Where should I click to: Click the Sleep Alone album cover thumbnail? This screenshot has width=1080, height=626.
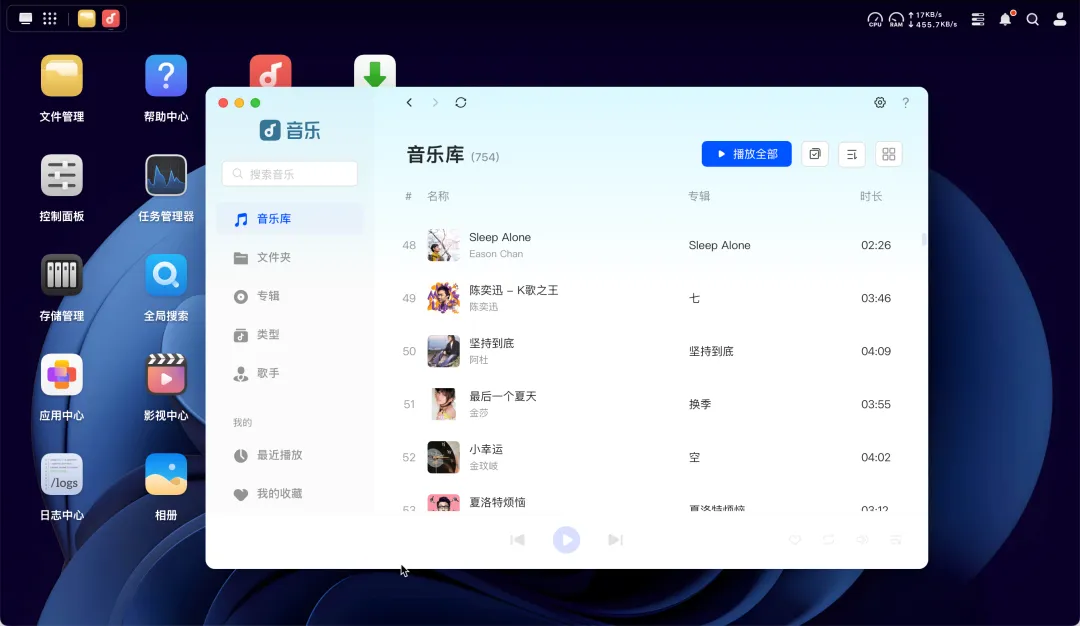(x=444, y=245)
